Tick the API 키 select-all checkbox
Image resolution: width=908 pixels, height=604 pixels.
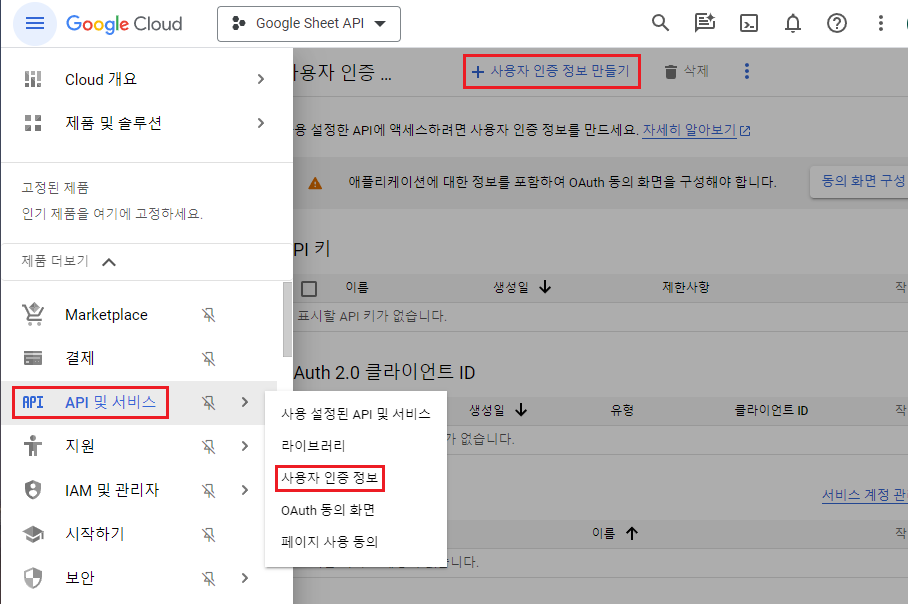coord(309,288)
